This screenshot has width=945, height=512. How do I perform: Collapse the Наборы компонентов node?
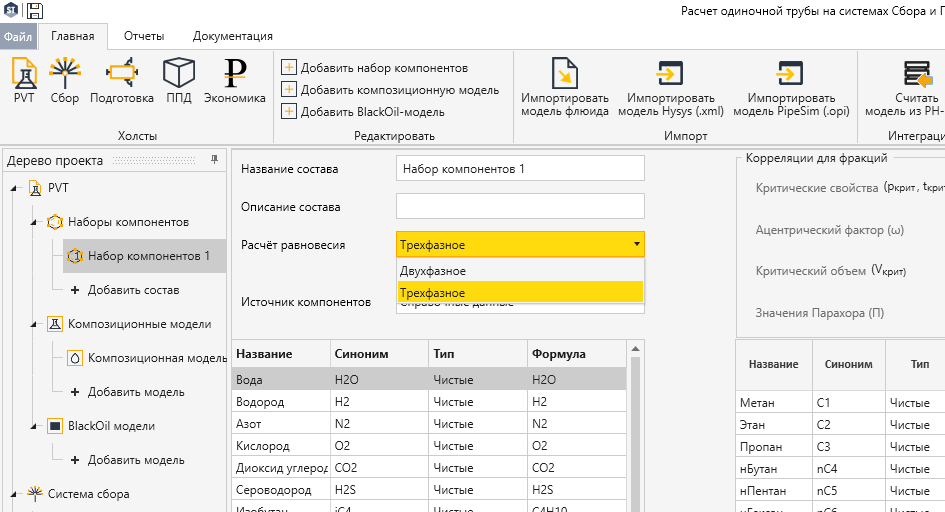(34, 223)
